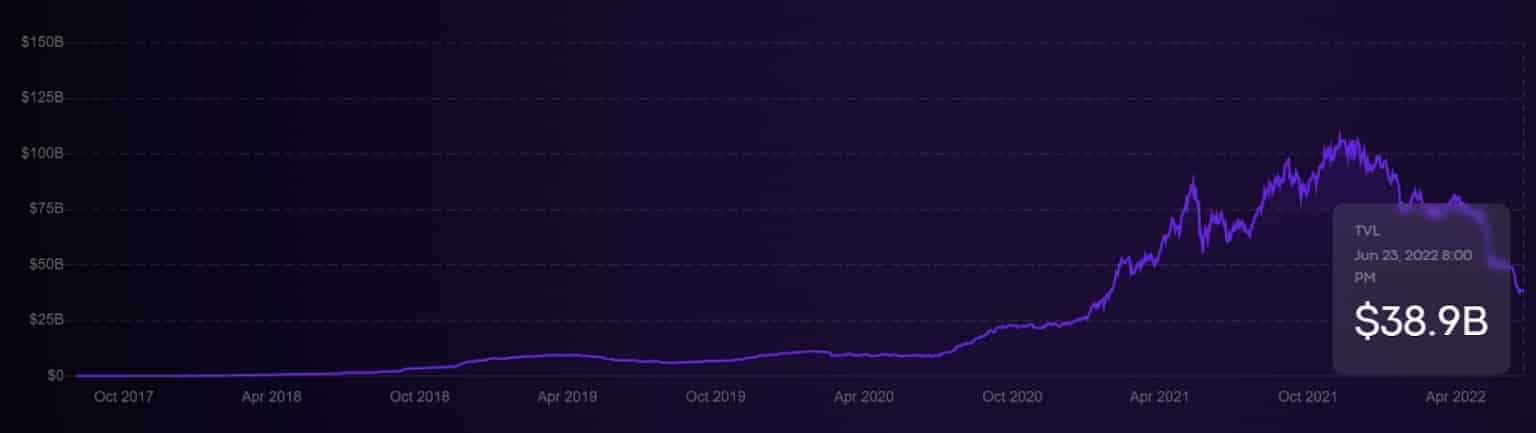Select the Oct 2021 axis label
Image resolution: width=1536 pixels, height=433 pixels.
pos(1308,397)
